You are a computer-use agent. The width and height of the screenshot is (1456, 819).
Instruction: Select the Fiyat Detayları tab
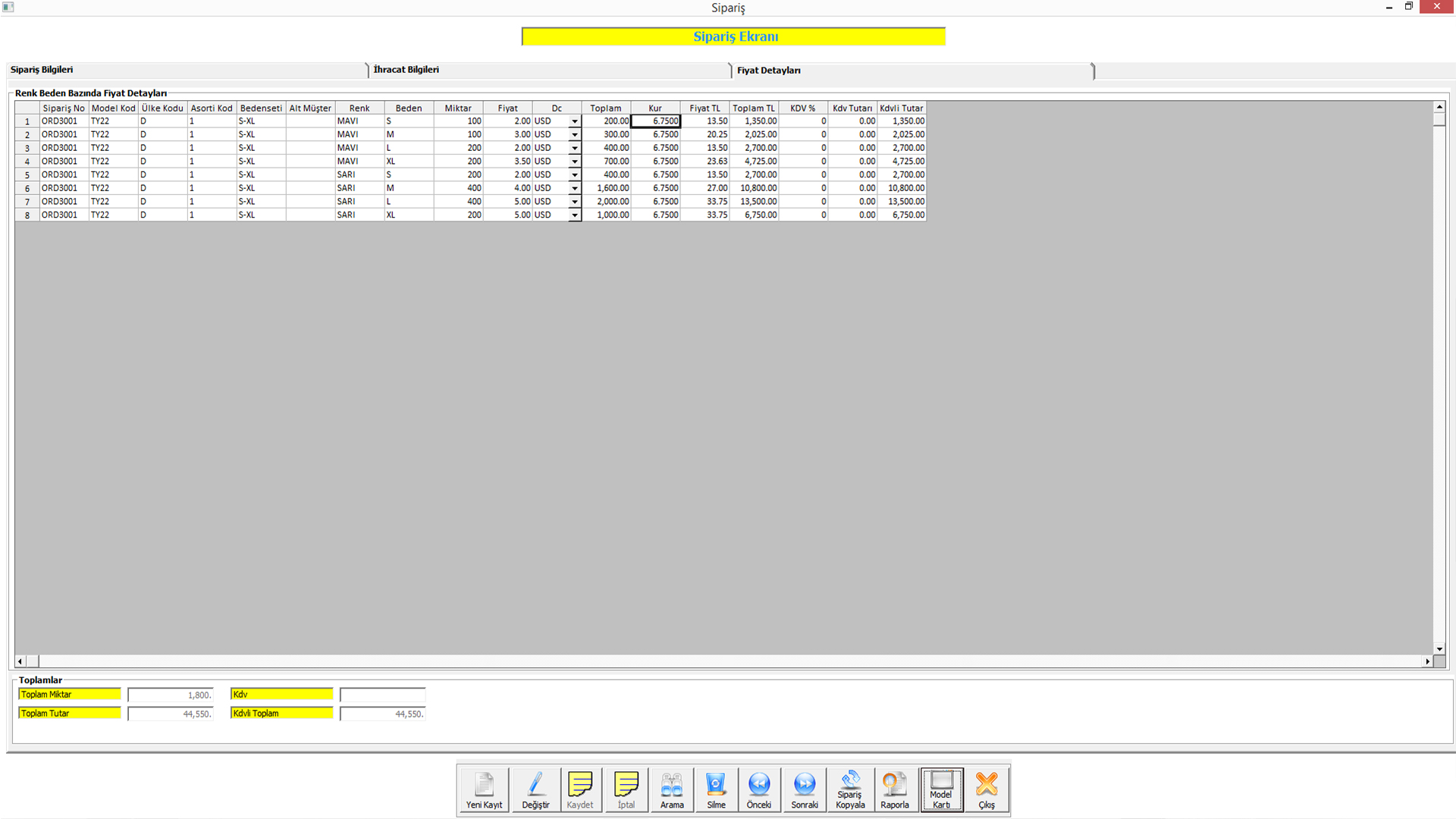coord(768,71)
